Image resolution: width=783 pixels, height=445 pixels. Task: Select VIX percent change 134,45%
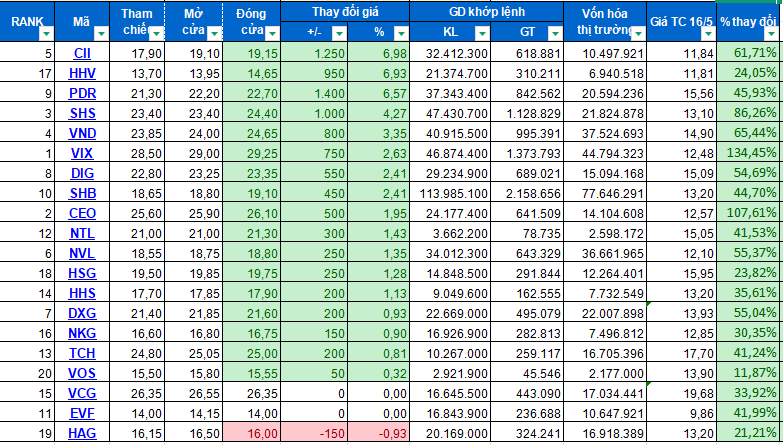[x=748, y=153]
